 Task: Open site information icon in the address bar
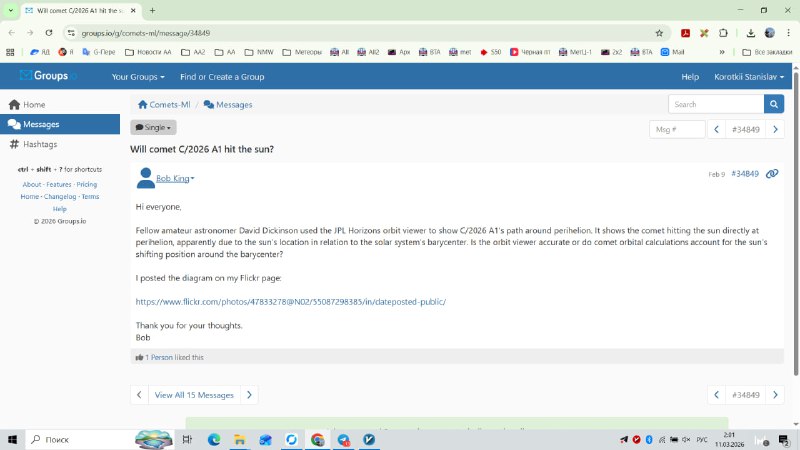pos(71,33)
